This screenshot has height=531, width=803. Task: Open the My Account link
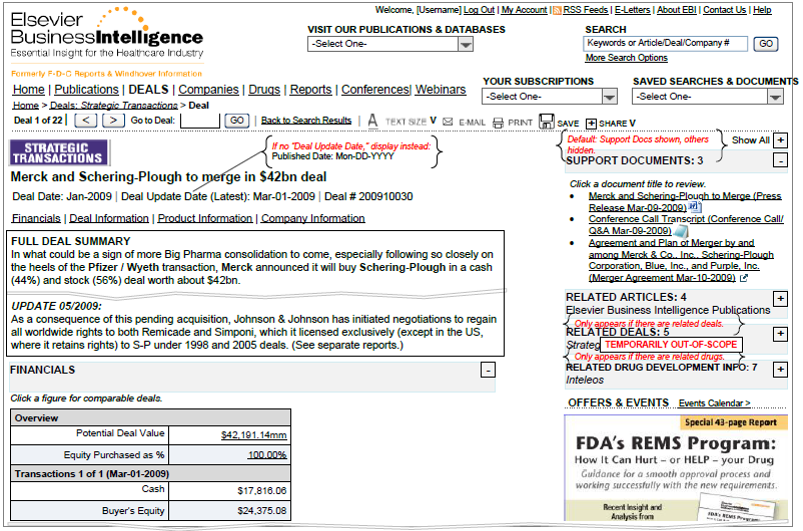click(x=524, y=10)
